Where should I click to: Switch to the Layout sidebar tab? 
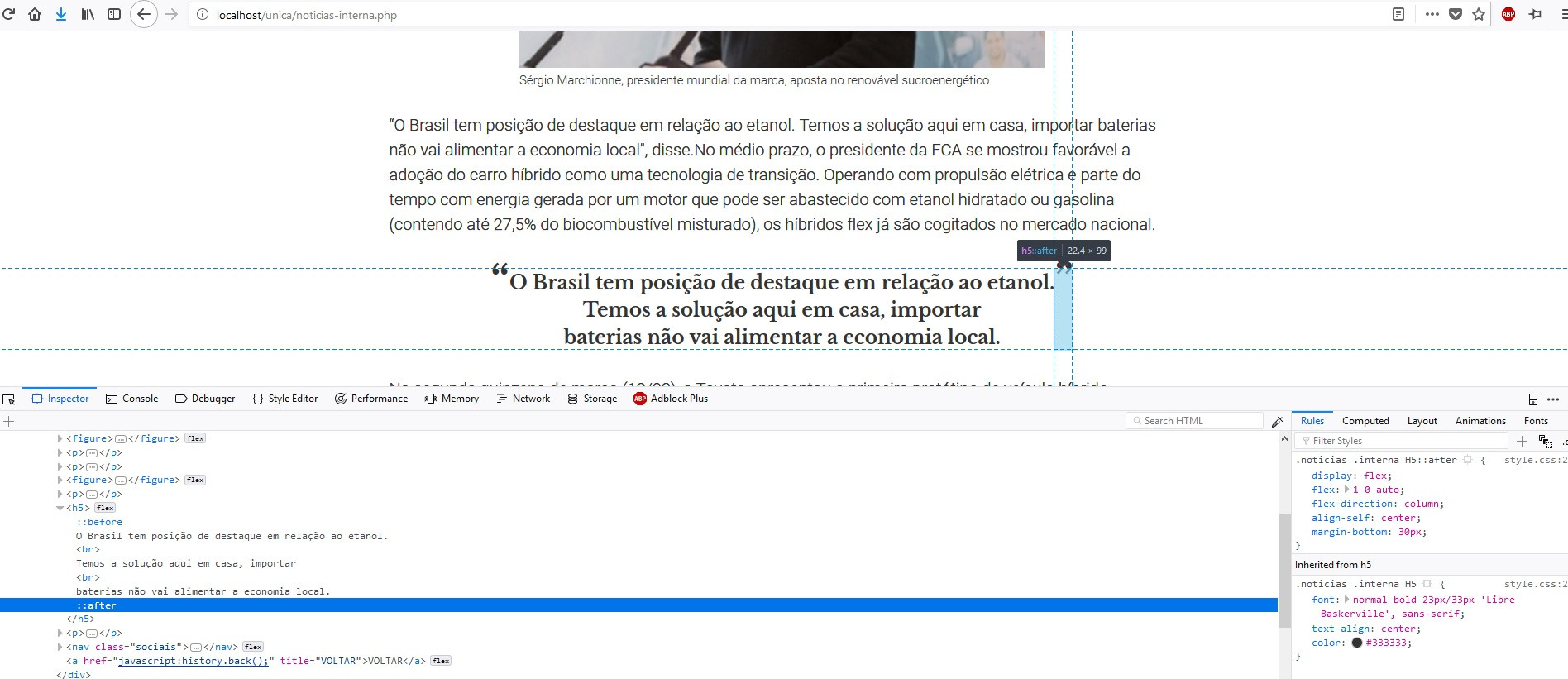pos(1422,421)
